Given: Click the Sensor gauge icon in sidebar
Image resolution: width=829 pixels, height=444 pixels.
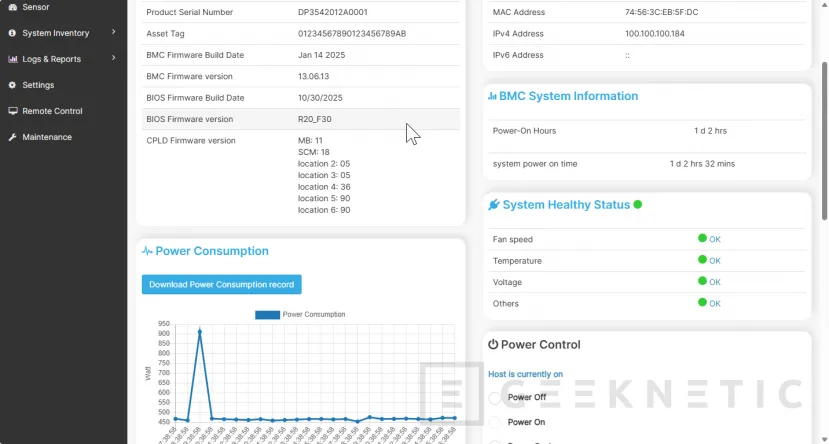Looking at the screenshot, I should pyautogui.click(x=13, y=7).
